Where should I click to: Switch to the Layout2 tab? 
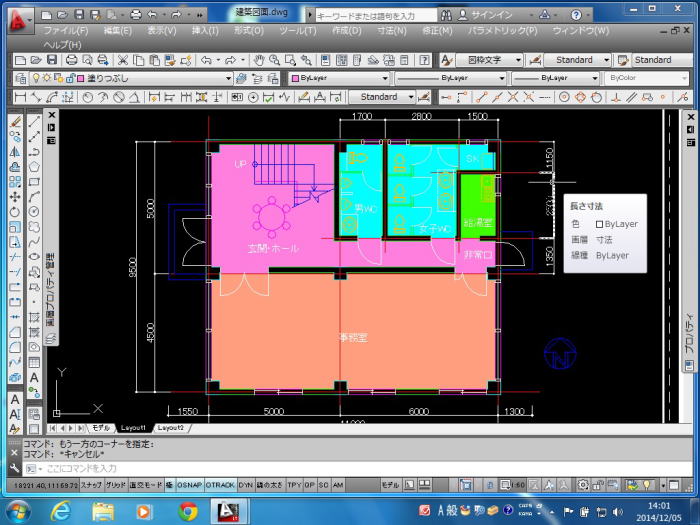171,428
